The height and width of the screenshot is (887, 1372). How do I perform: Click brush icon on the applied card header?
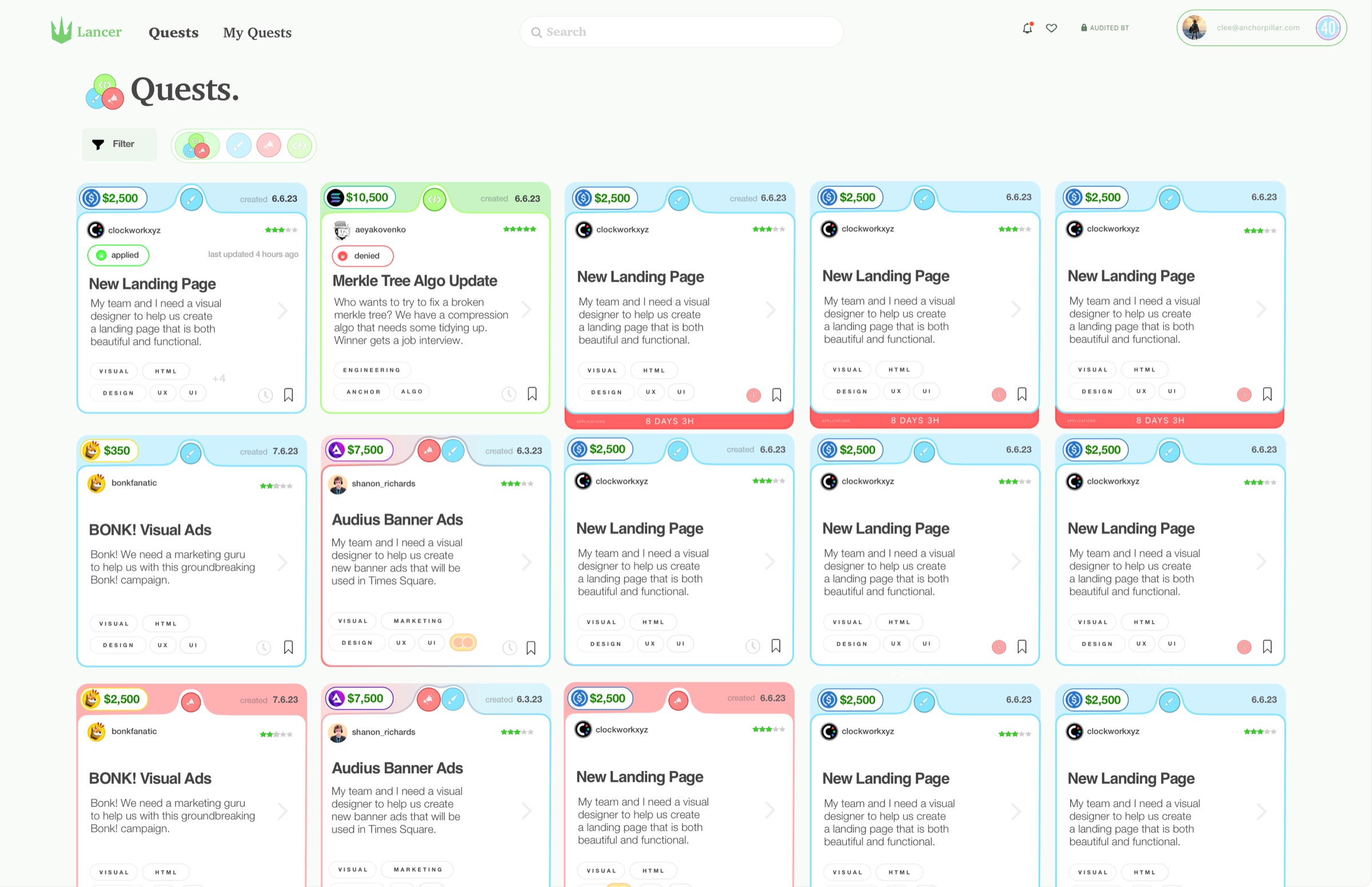pyautogui.click(x=191, y=200)
